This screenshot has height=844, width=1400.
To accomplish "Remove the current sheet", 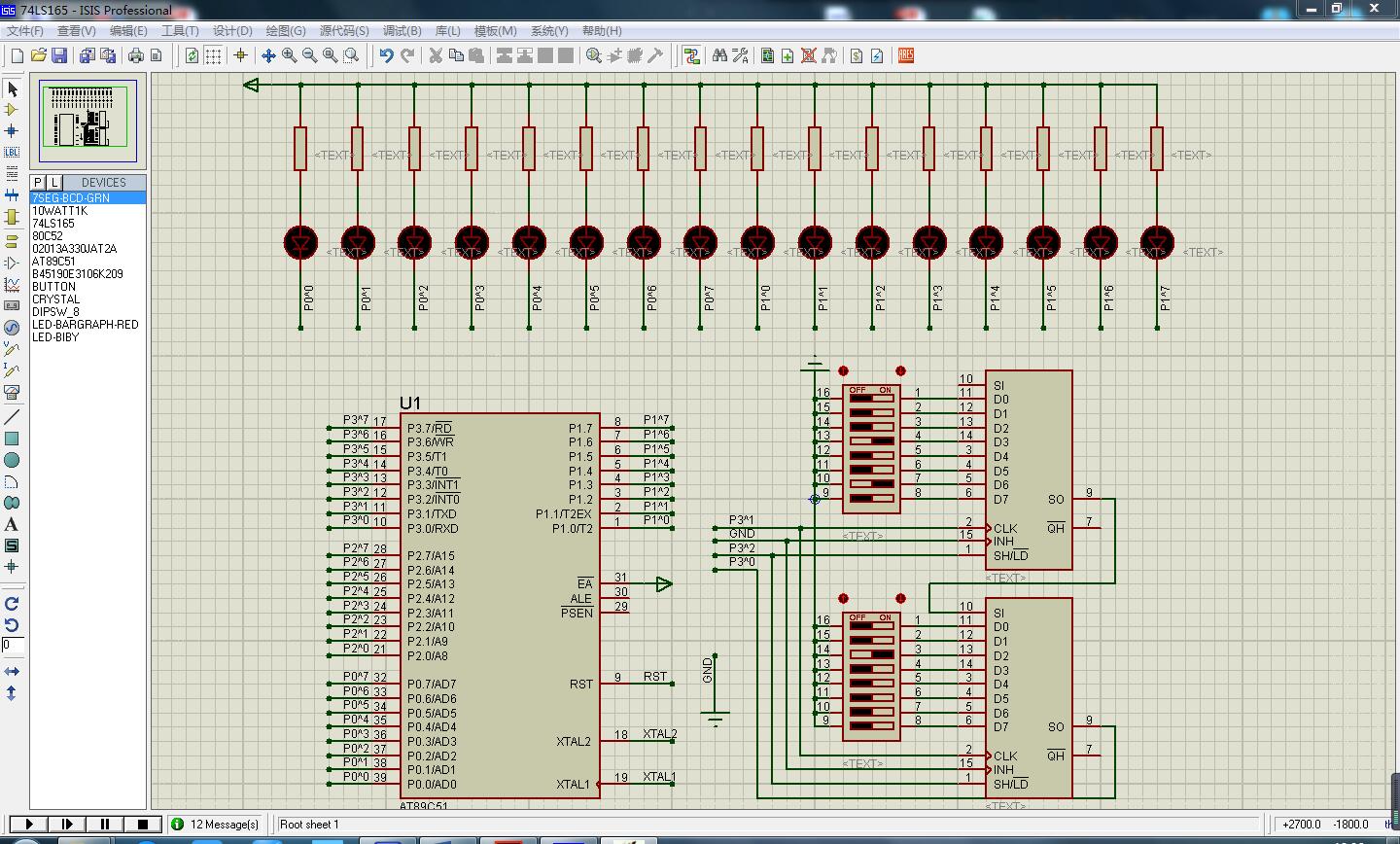I will [808, 55].
